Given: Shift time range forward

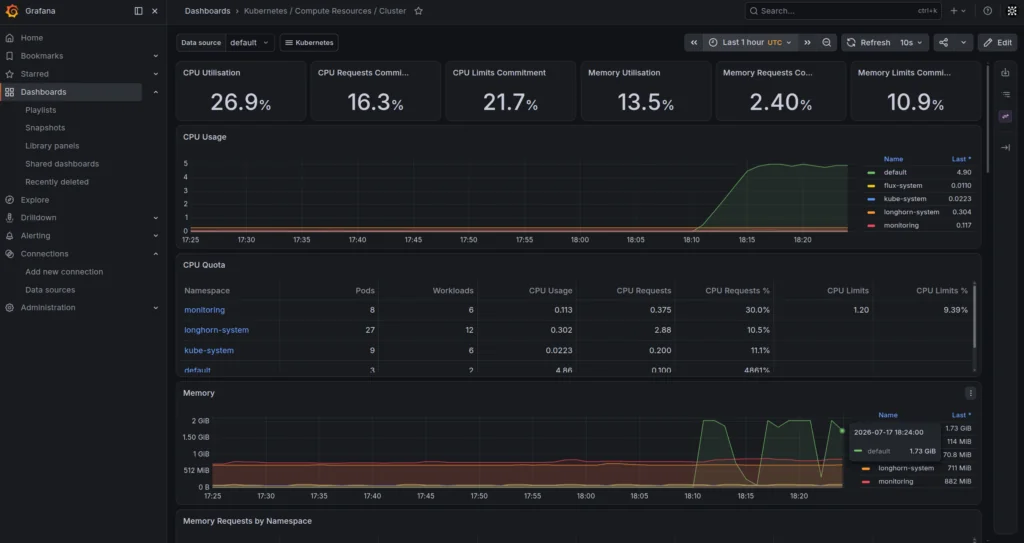Looking at the screenshot, I should tap(807, 42).
